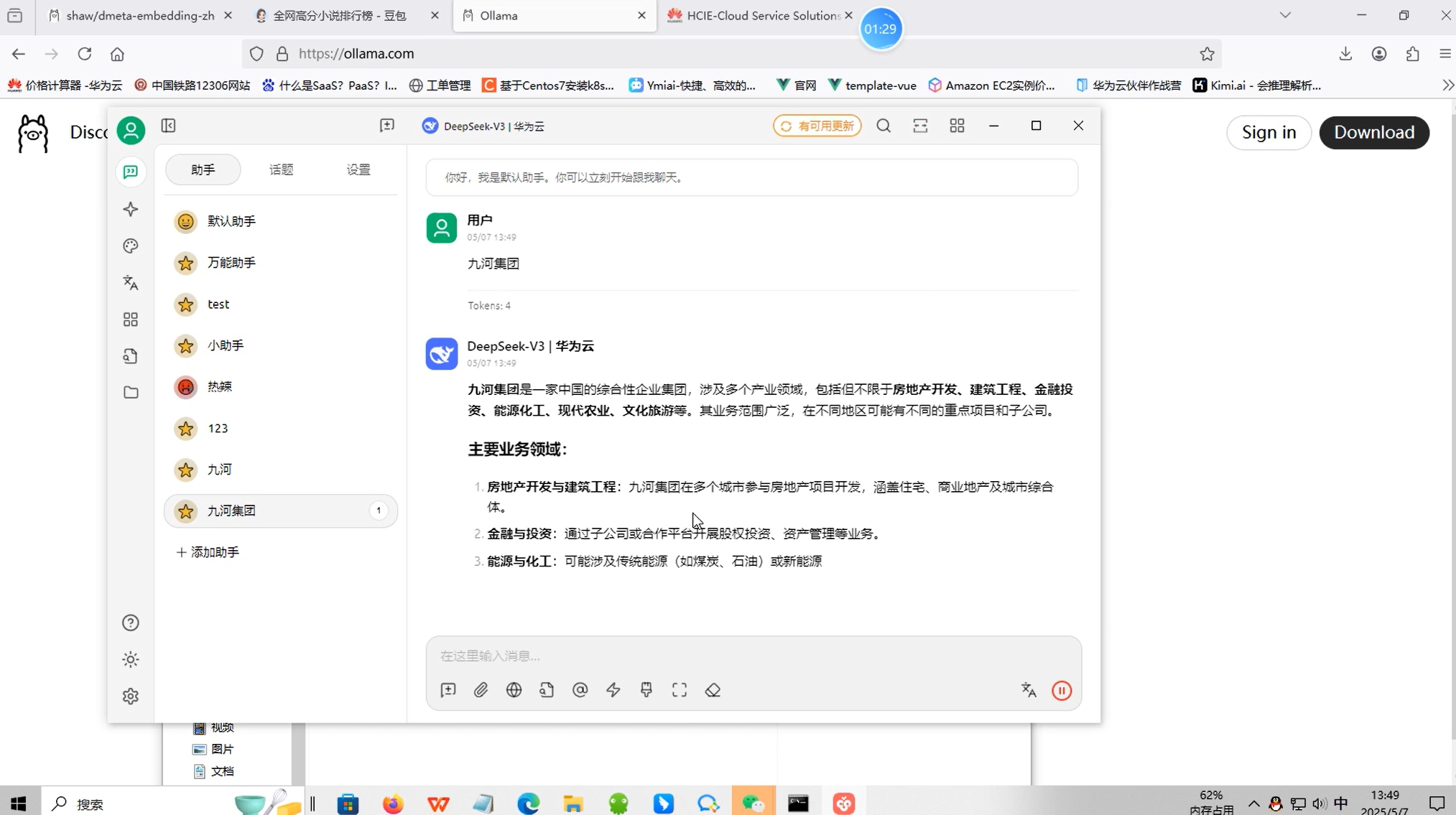
Task: Open the painting palette sidebar icon
Action: pos(131,246)
